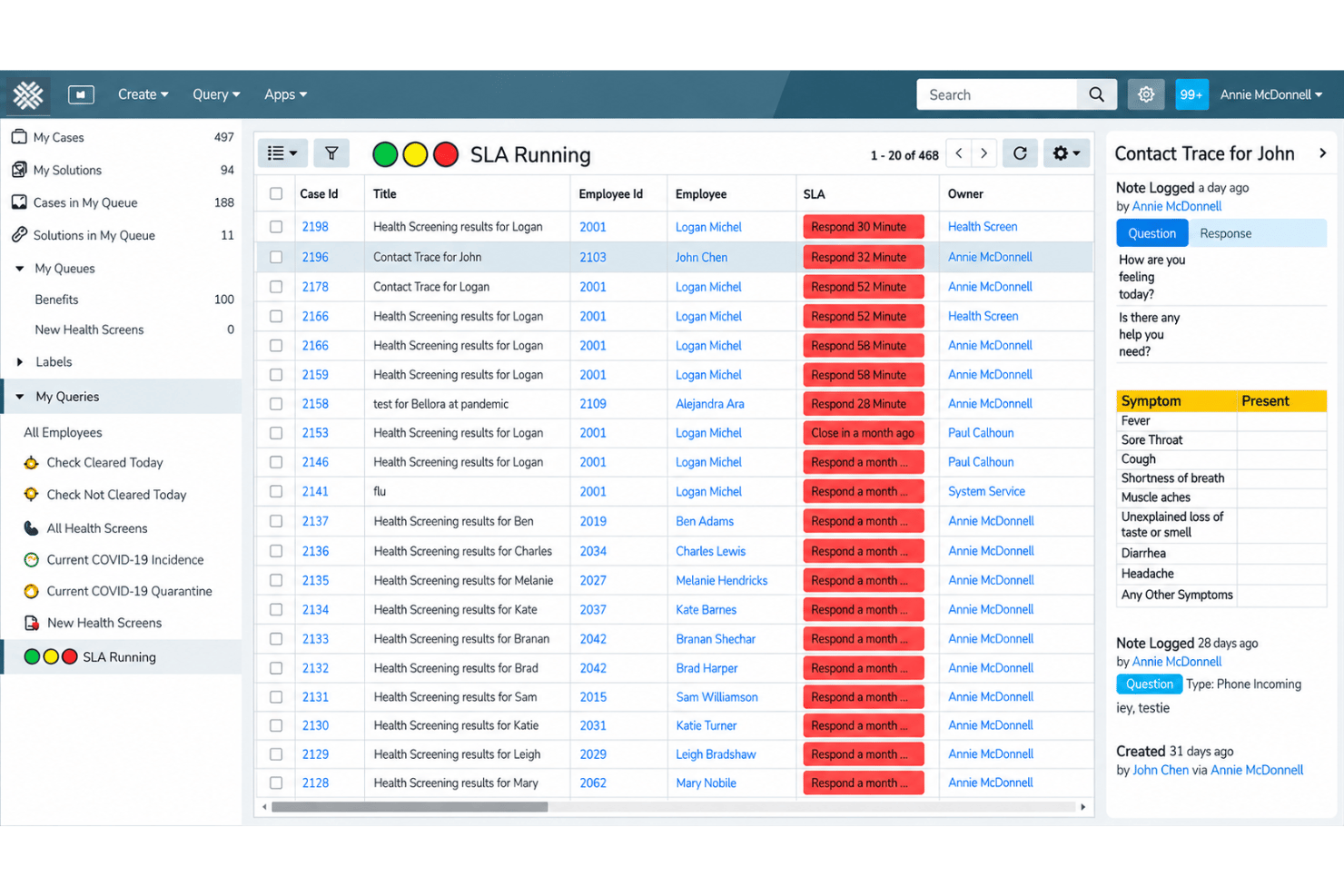Check the box for case 2141
Screen dimensions: 1344x896
[x=276, y=491]
